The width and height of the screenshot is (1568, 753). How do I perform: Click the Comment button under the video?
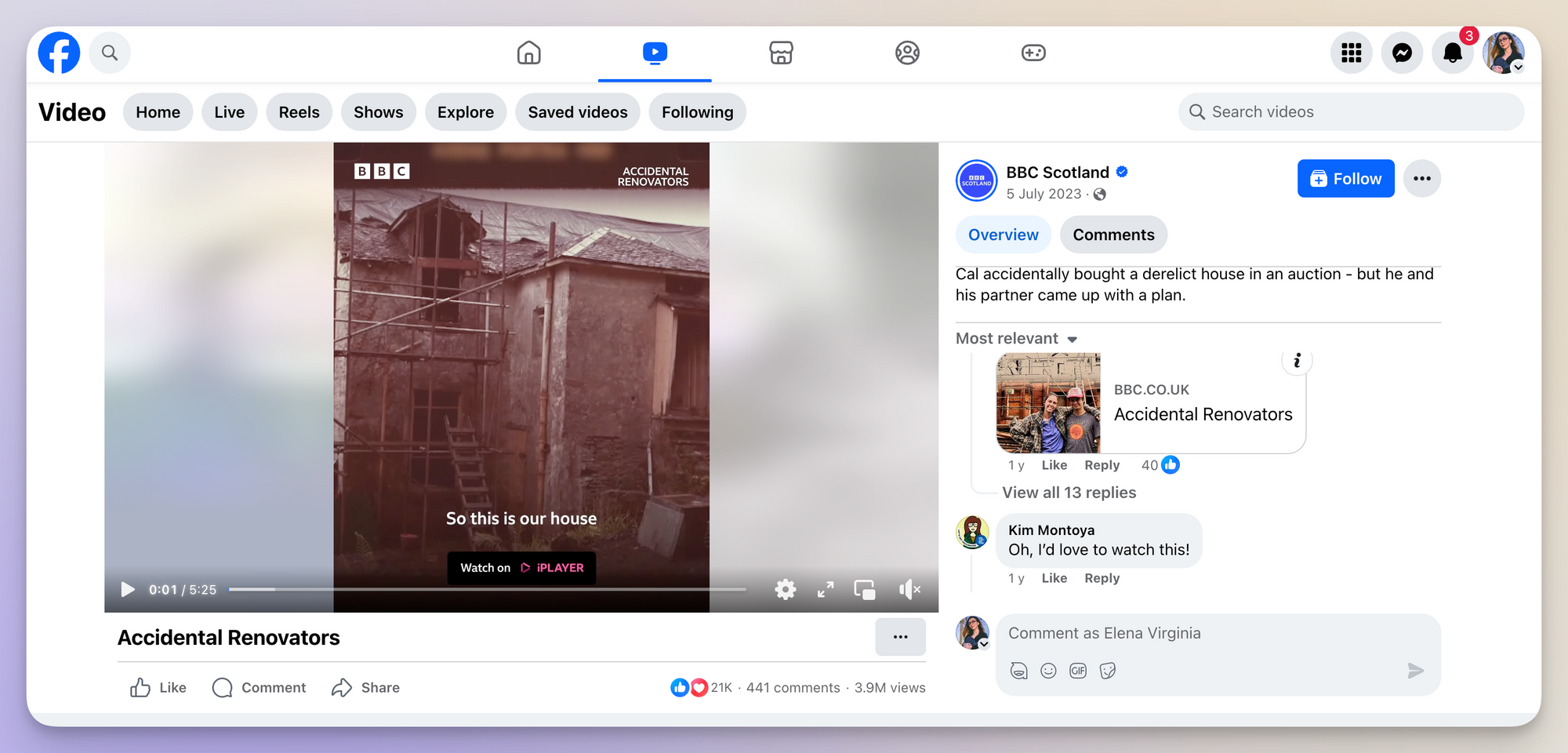coord(259,688)
